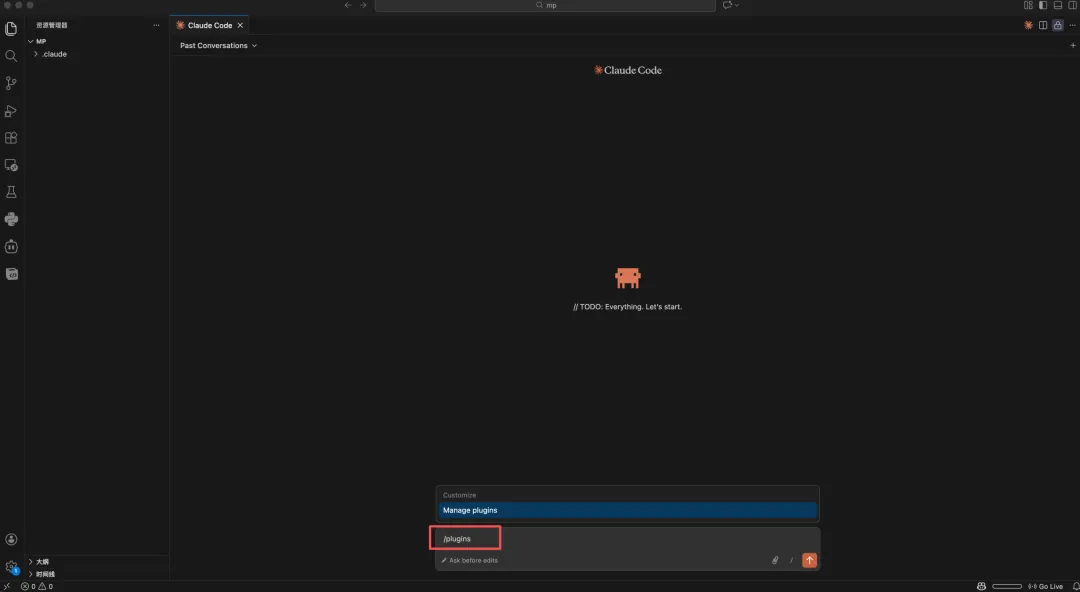Open the Extensions view

point(11,138)
